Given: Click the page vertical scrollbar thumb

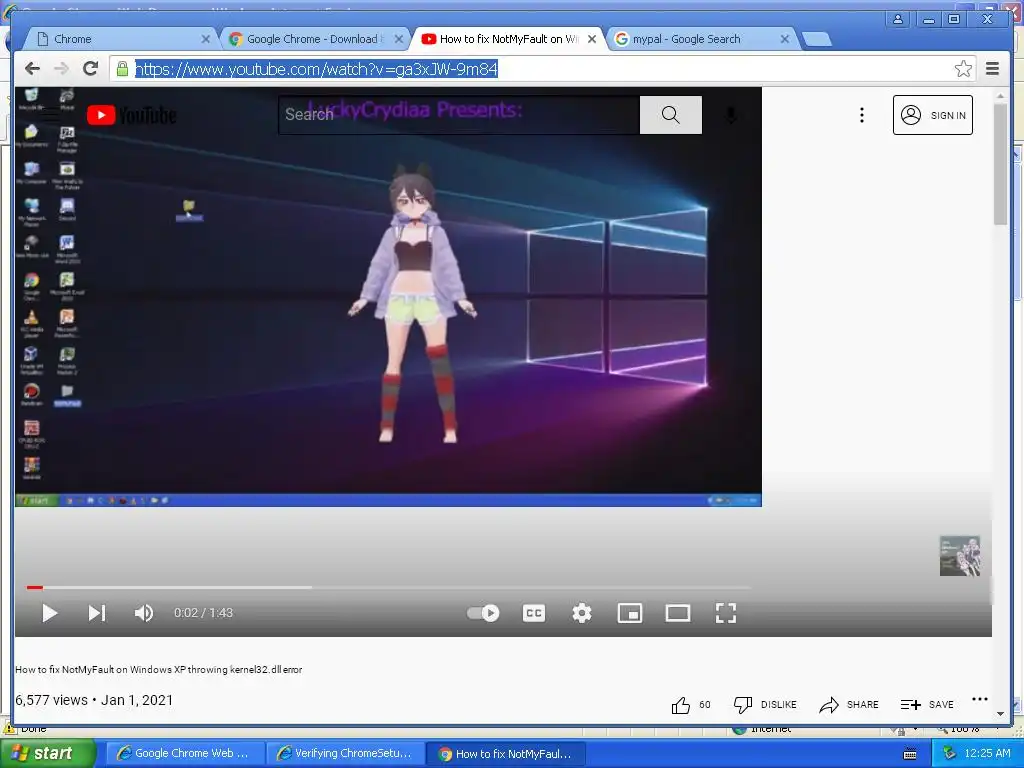Looking at the screenshot, I should click(x=1000, y=163).
